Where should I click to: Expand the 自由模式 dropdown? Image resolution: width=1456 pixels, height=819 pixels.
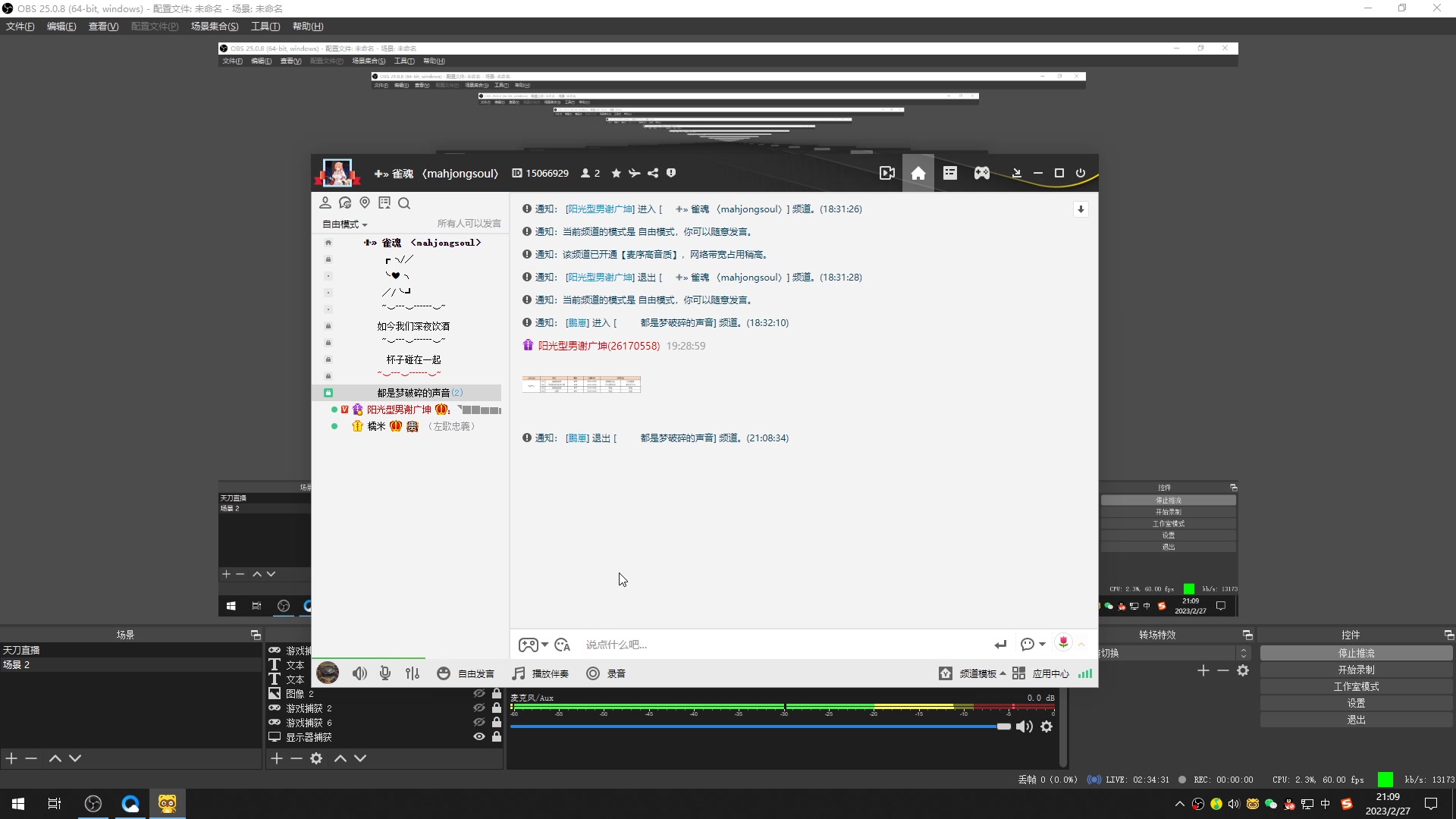point(345,224)
